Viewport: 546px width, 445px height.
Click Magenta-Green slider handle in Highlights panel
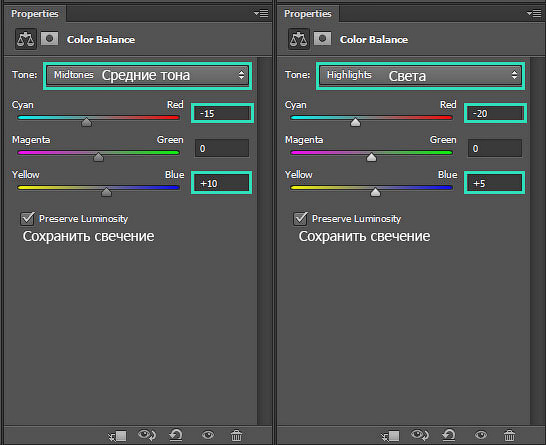point(372,157)
